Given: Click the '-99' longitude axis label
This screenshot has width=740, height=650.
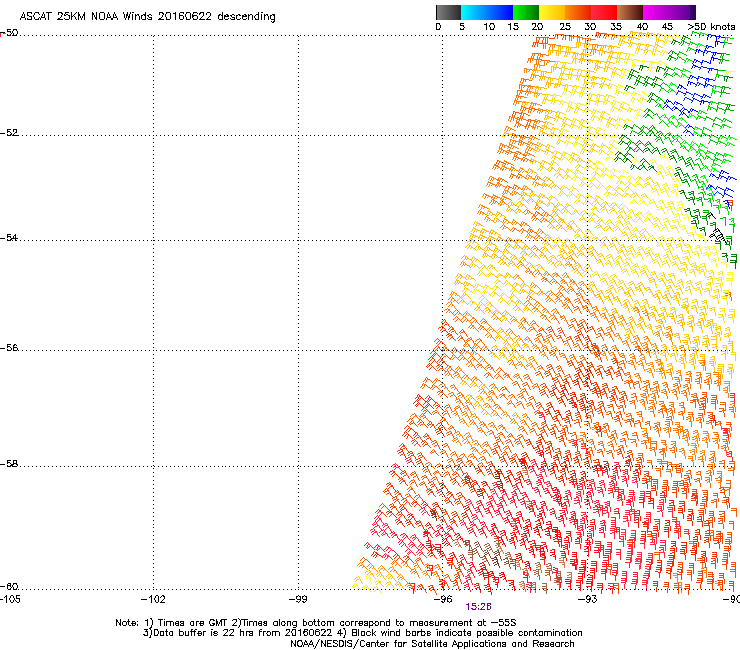Looking at the screenshot, I should click(298, 599).
